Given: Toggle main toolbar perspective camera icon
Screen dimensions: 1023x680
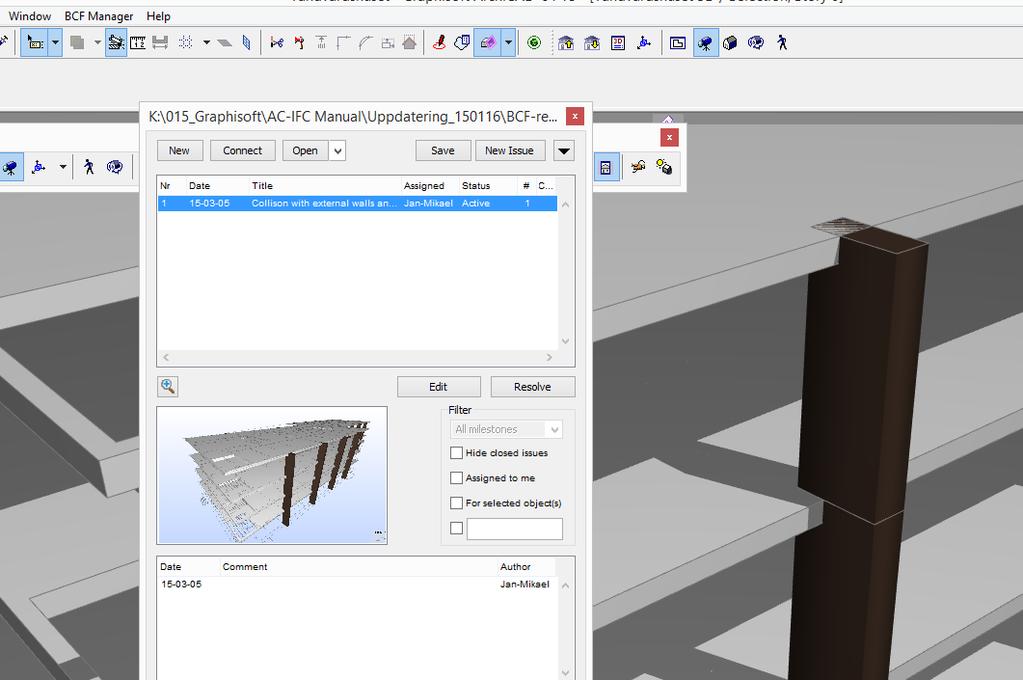Looking at the screenshot, I should [x=705, y=43].
